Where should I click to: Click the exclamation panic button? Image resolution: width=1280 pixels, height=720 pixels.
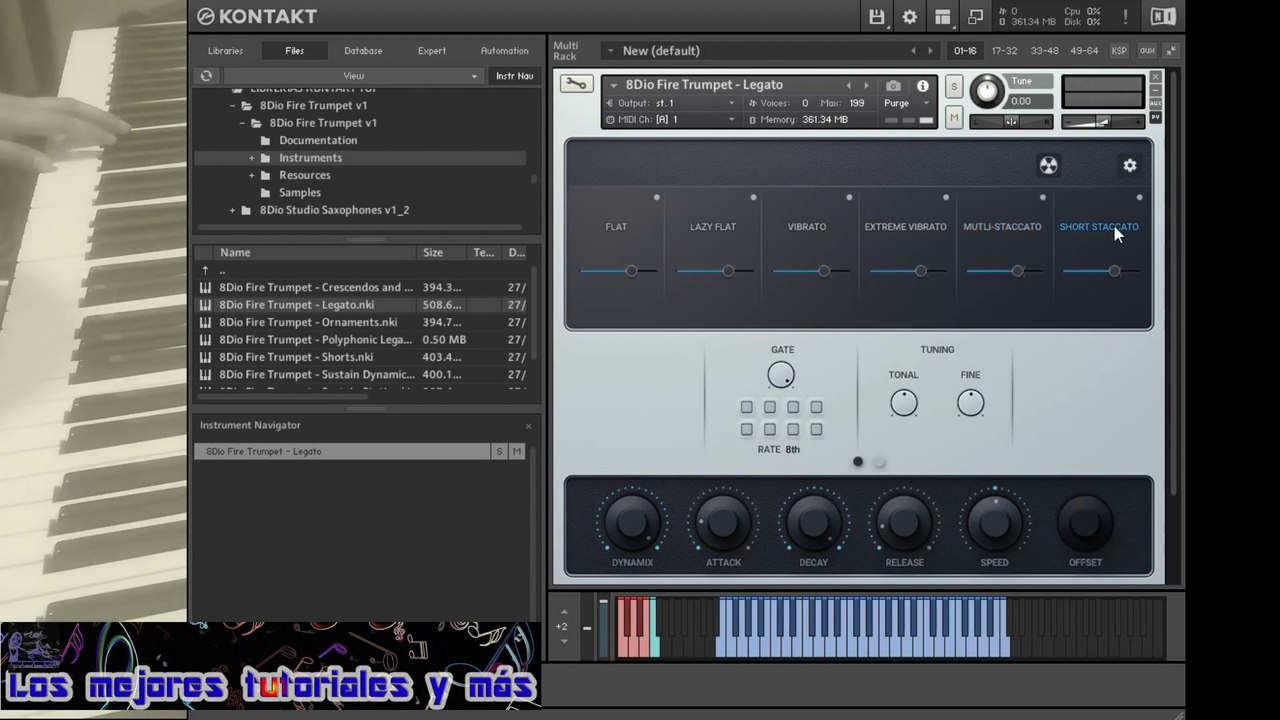coord(1126,17)
